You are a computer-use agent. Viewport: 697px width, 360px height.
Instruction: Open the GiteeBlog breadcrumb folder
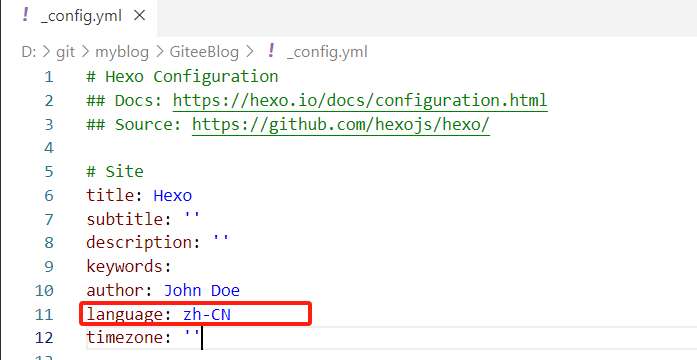tap(204, 52)
